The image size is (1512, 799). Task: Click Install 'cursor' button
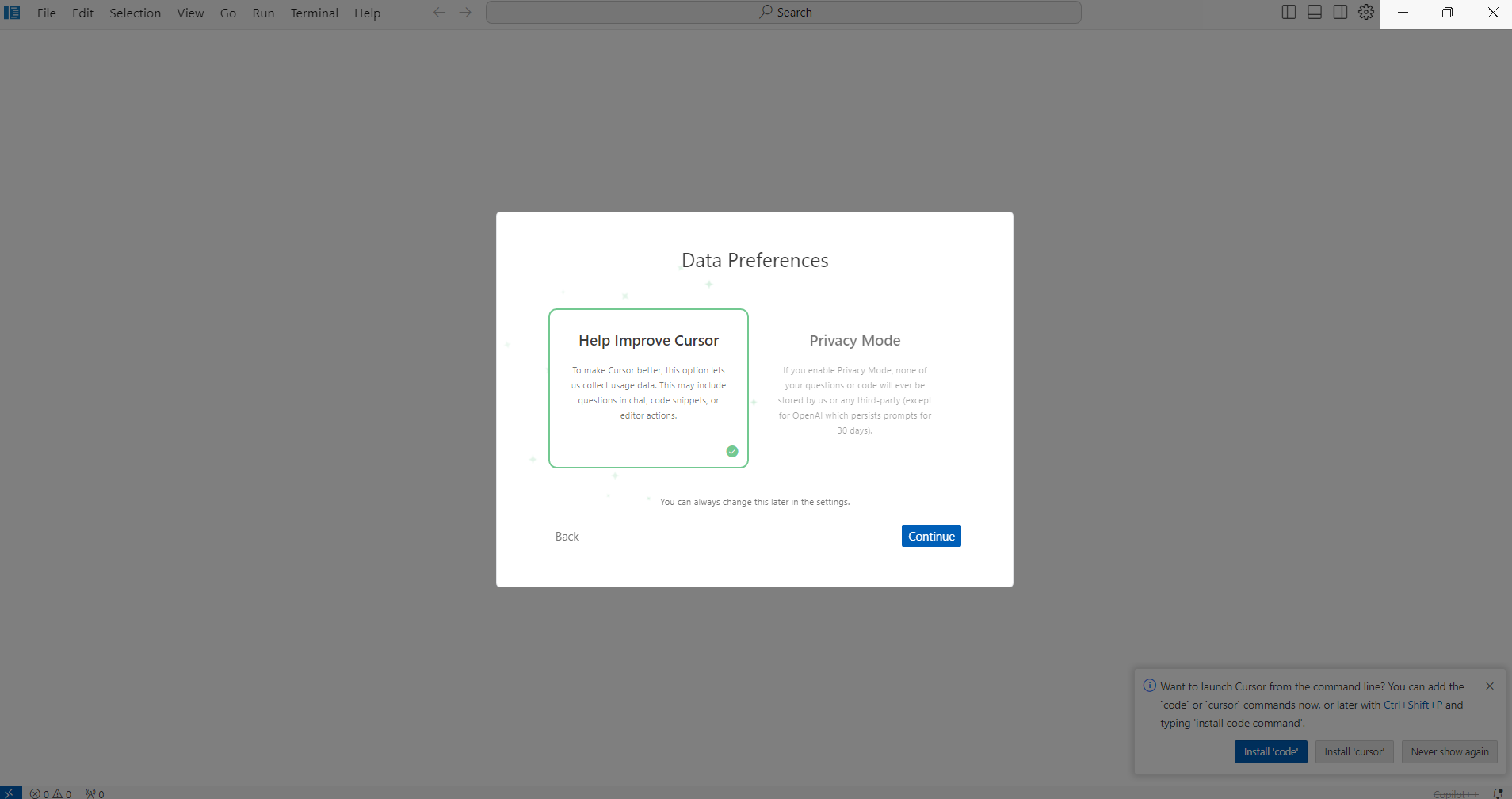1354,751
